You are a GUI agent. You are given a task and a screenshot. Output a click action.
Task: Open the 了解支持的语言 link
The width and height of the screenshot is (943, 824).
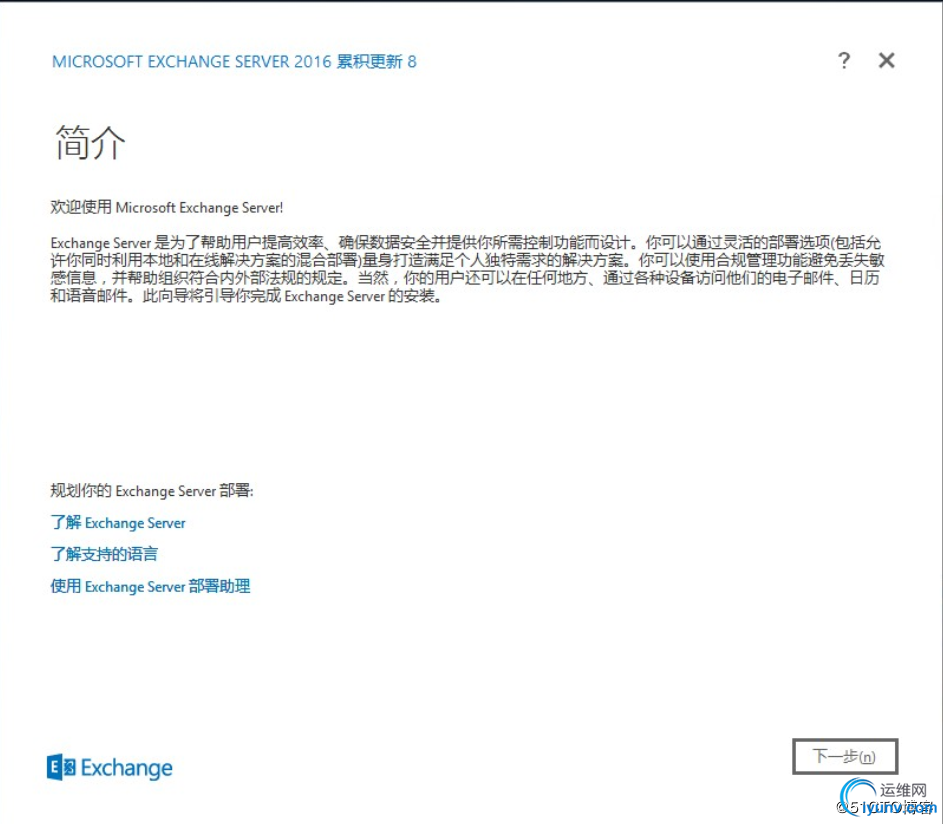[x=104, y=554]
